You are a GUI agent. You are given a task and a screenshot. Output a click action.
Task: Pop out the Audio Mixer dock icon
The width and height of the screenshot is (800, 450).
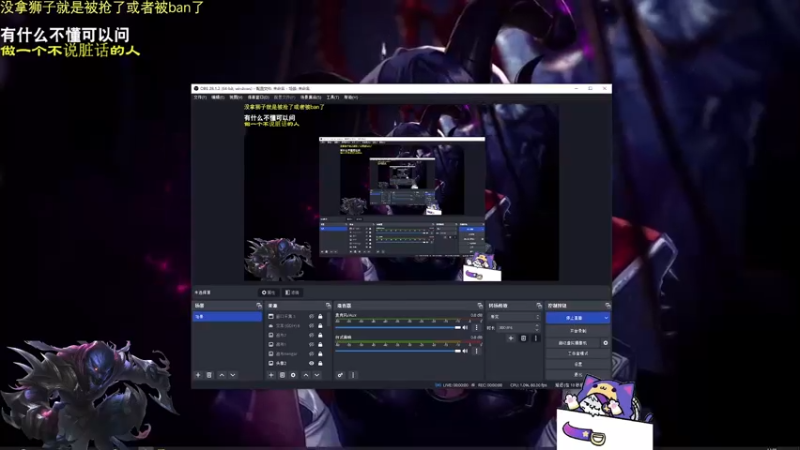pos(480,306)
